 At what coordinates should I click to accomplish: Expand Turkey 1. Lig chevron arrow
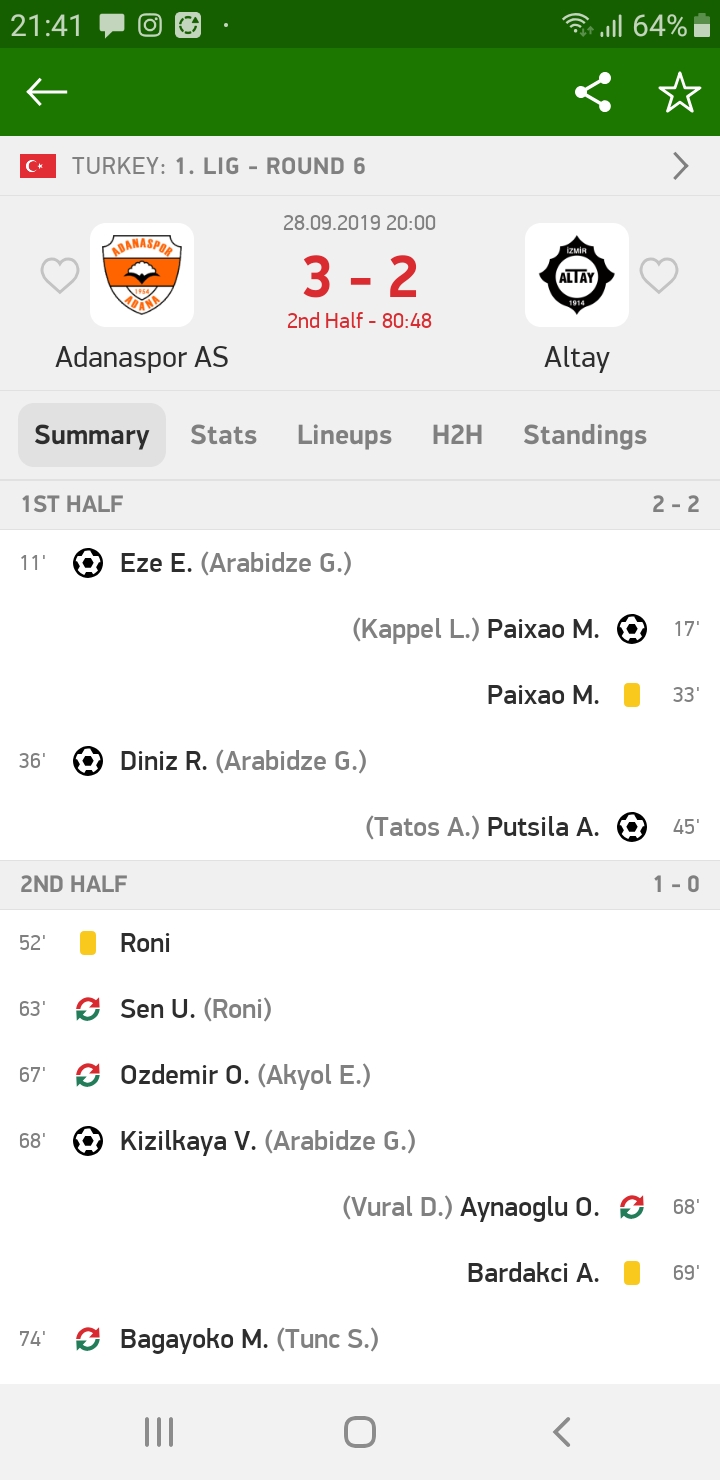pos(681,166)
